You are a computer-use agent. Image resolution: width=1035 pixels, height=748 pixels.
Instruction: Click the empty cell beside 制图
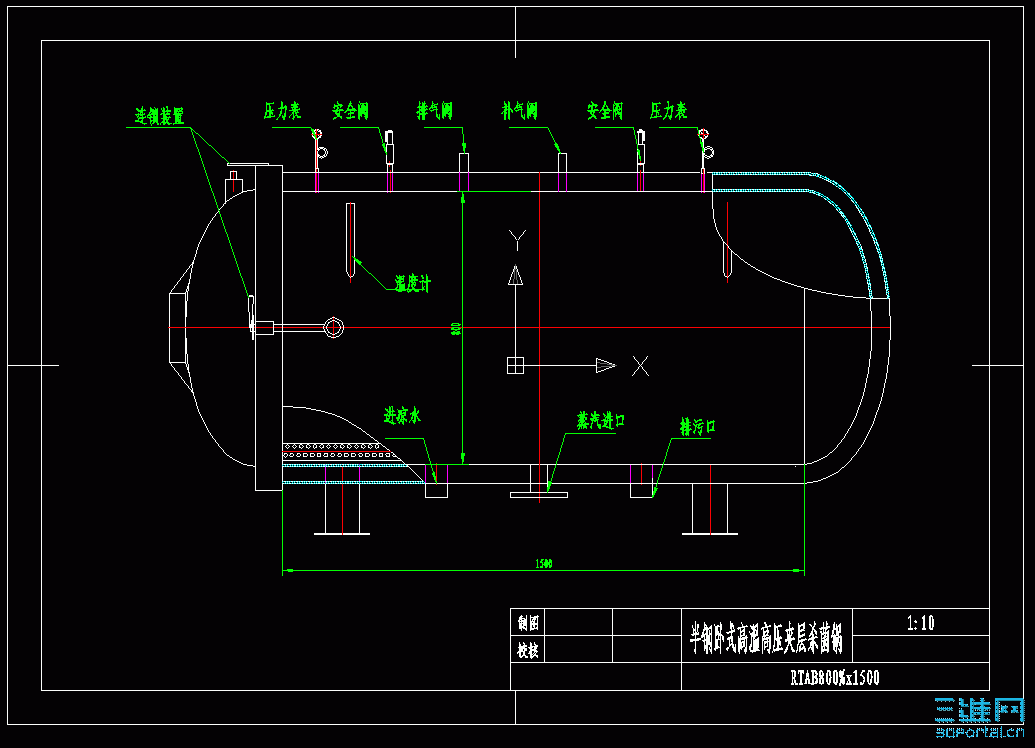coord(580,623)
